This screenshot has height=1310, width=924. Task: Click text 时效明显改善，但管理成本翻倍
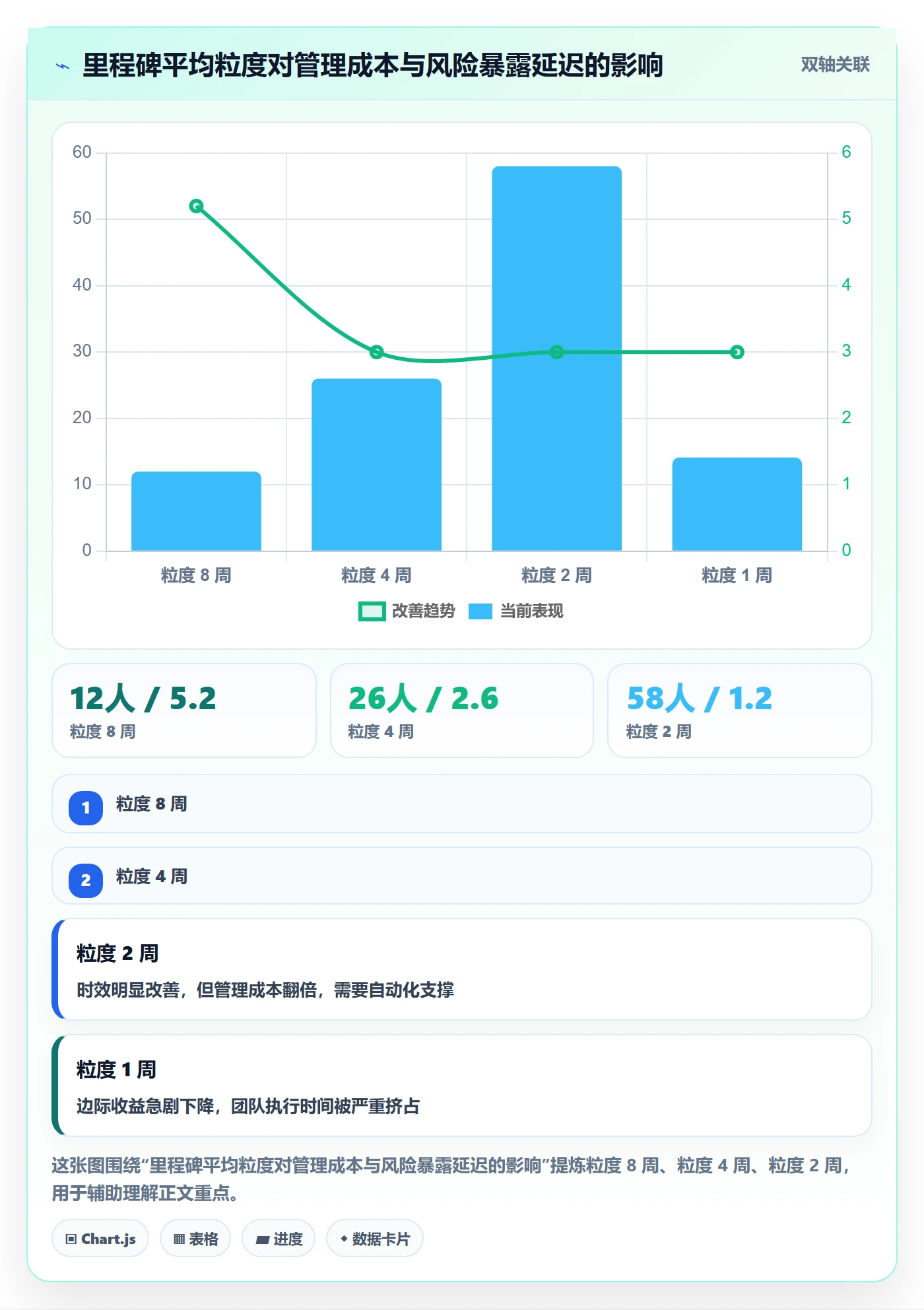click(197, 990)
